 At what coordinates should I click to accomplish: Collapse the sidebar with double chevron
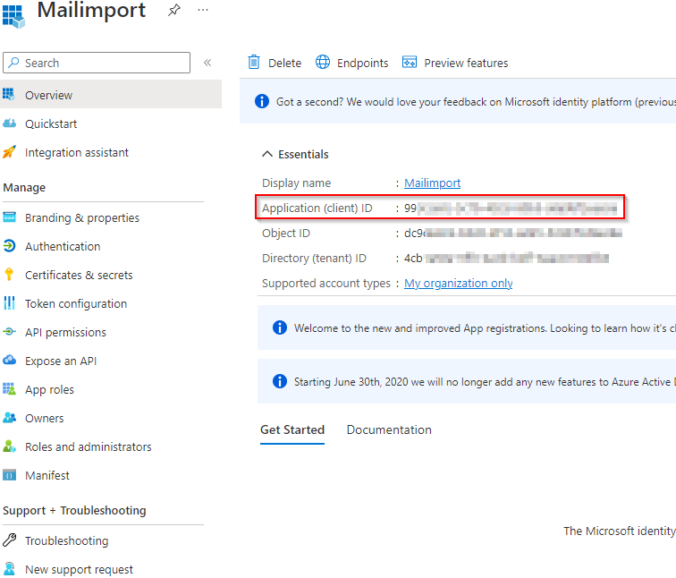[207, 63]
